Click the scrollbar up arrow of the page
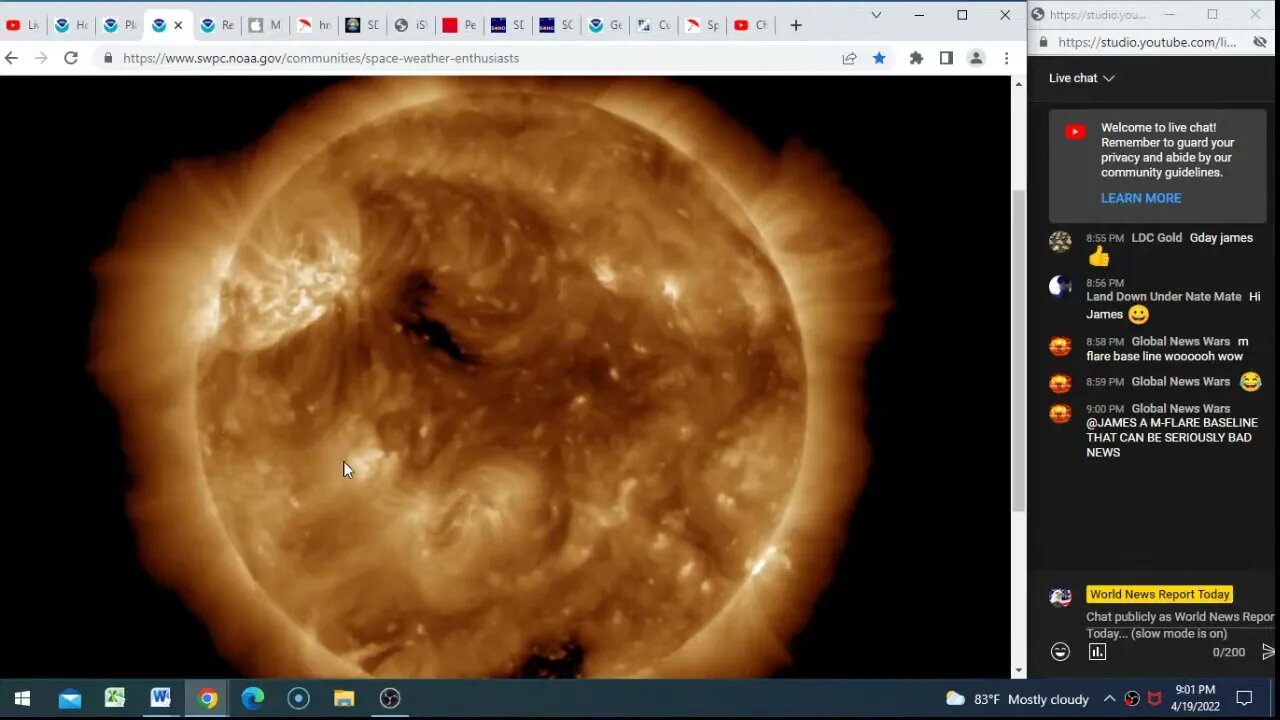This screenshot has height=720, width=1280. tap(1019, 84)
